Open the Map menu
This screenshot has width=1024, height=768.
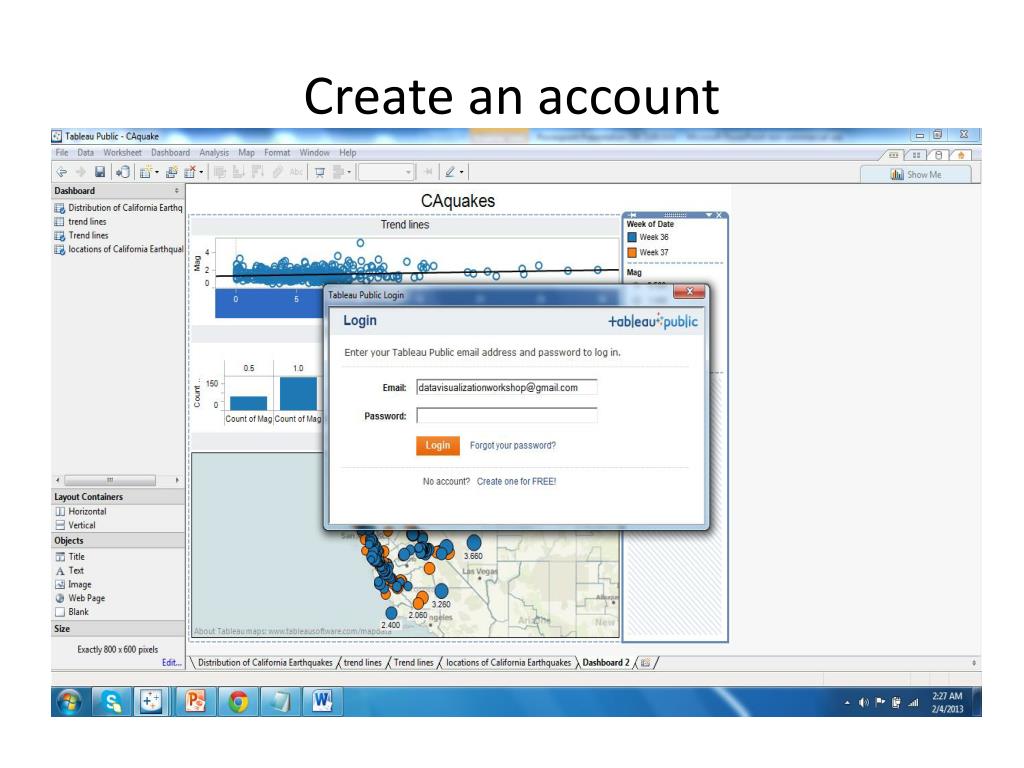(247, 153)
